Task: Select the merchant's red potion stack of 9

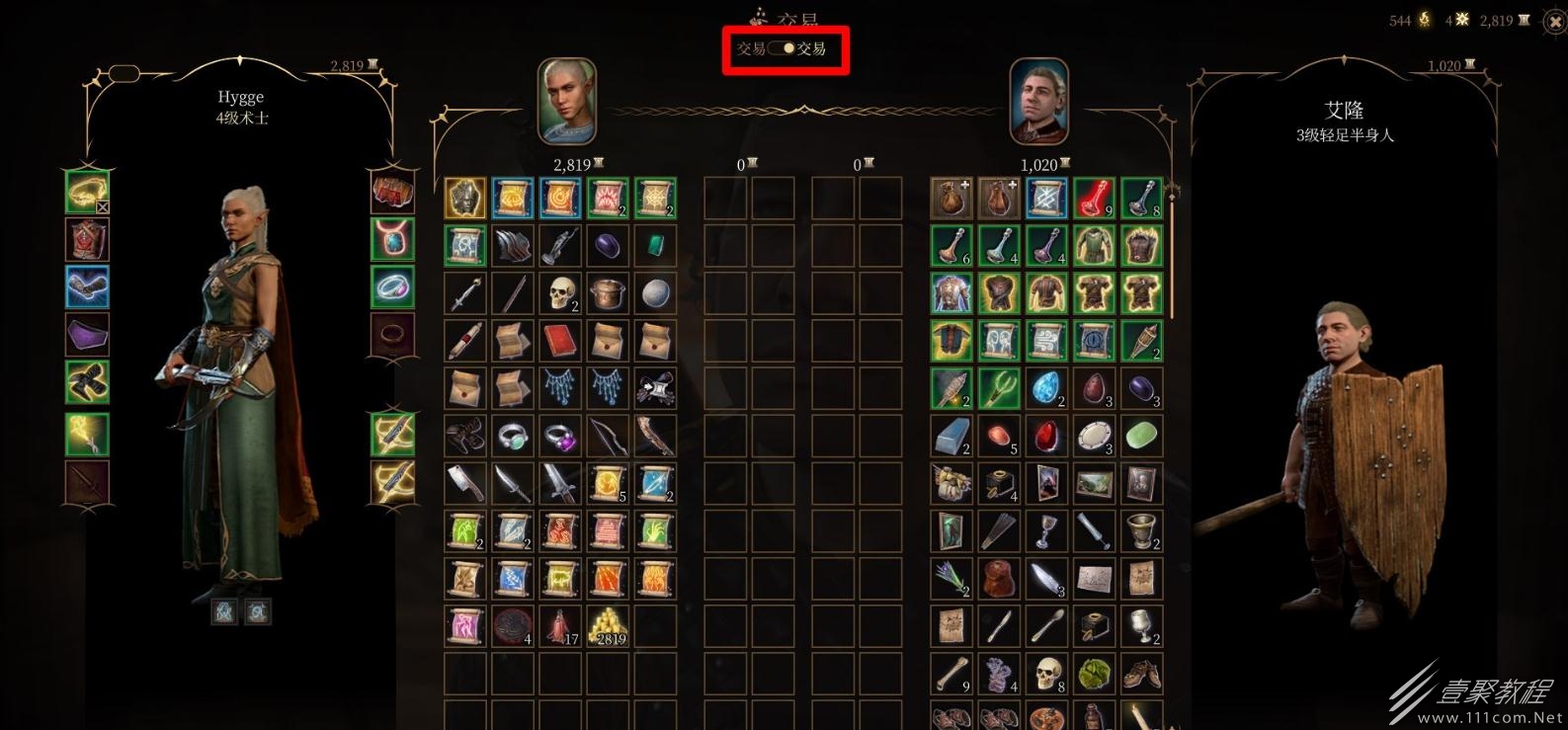Action: click(1094, 199)
